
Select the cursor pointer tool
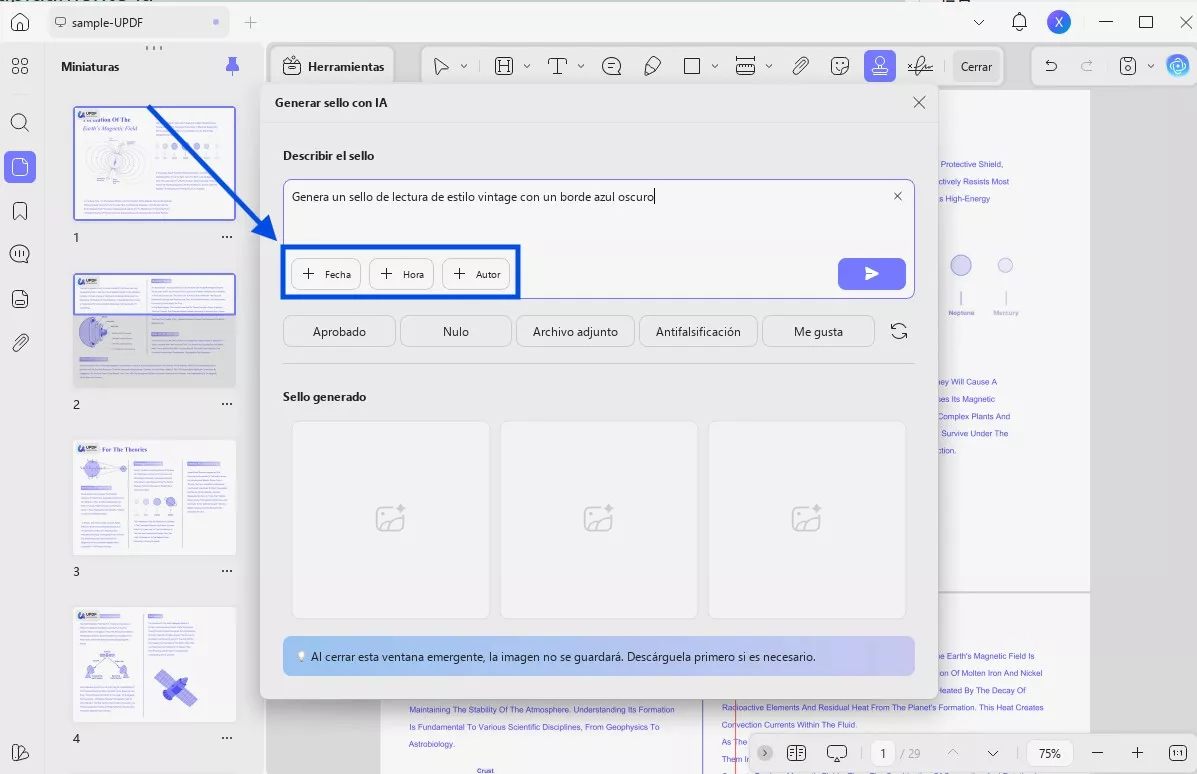pos(440,66)
